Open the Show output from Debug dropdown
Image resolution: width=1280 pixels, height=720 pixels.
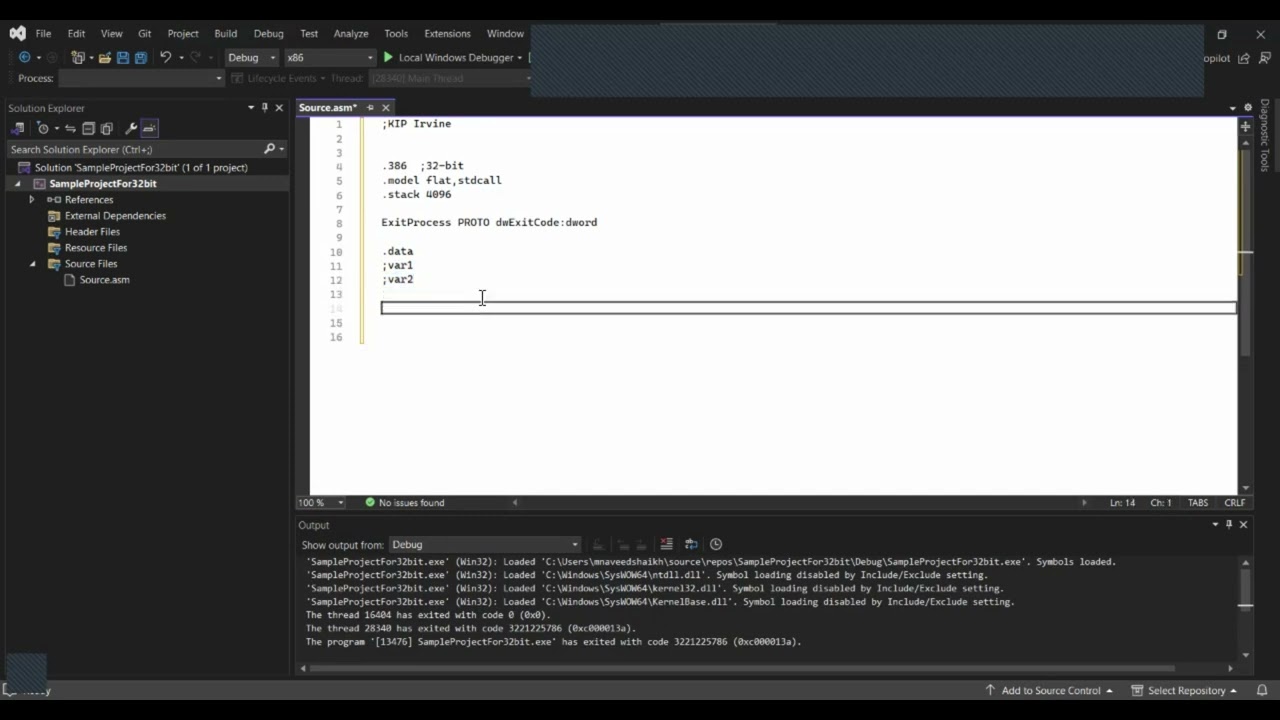pyautogui.click(x=485, y=544)
